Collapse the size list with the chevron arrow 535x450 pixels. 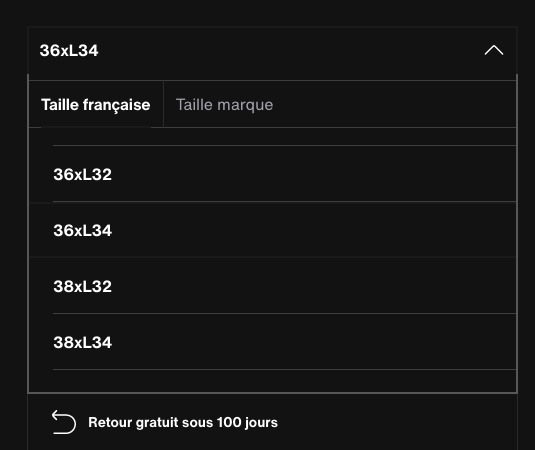[494, 50]
